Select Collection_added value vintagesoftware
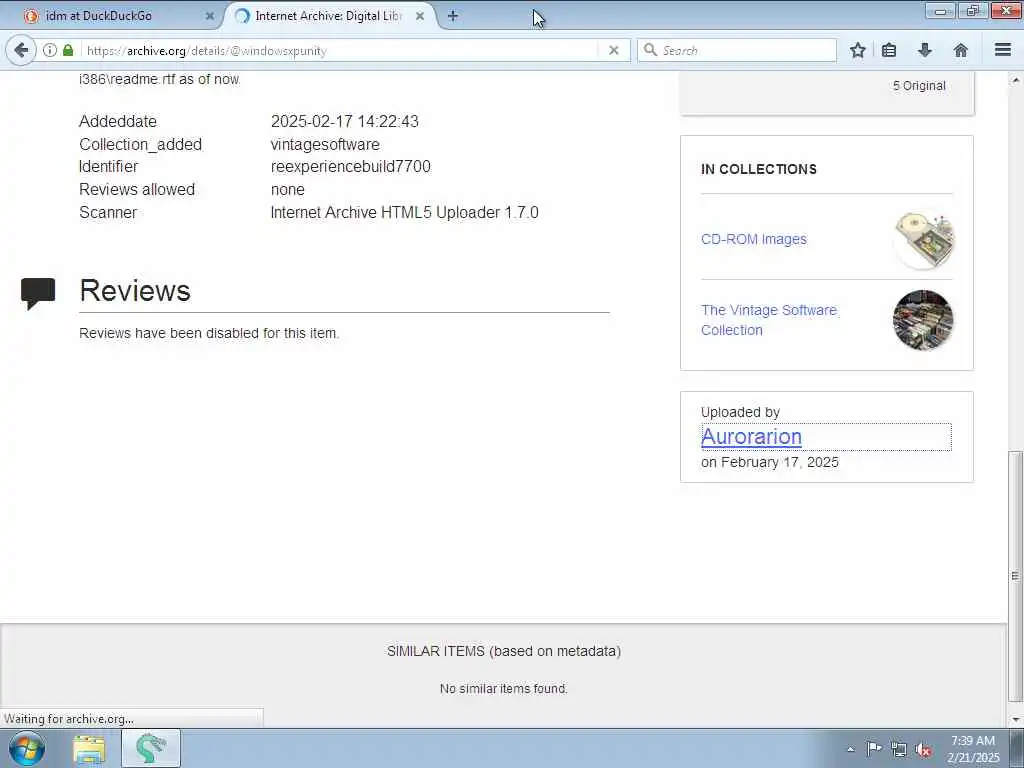The image size is (1024, 768). pos(325,144)
